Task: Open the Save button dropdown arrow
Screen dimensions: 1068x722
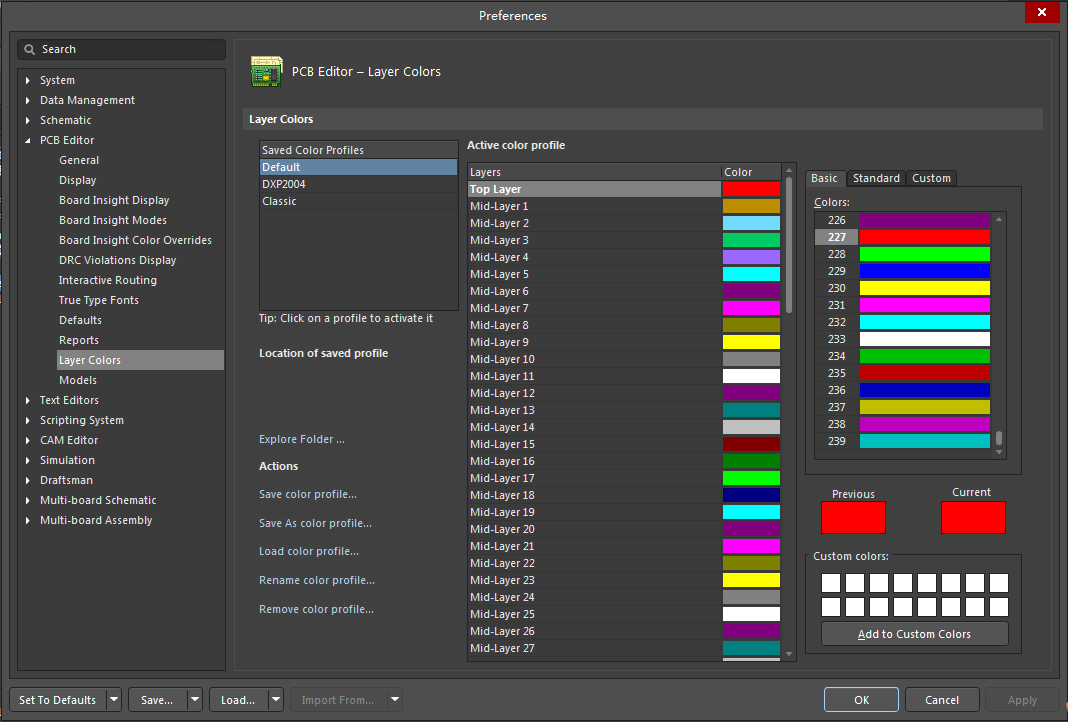Action: (192, 699)
